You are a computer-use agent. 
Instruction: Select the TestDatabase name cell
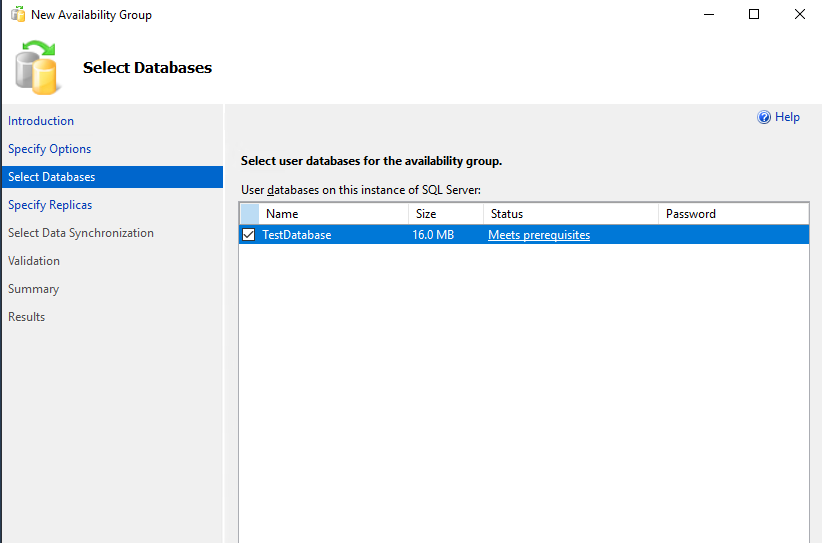pos(297,235)
